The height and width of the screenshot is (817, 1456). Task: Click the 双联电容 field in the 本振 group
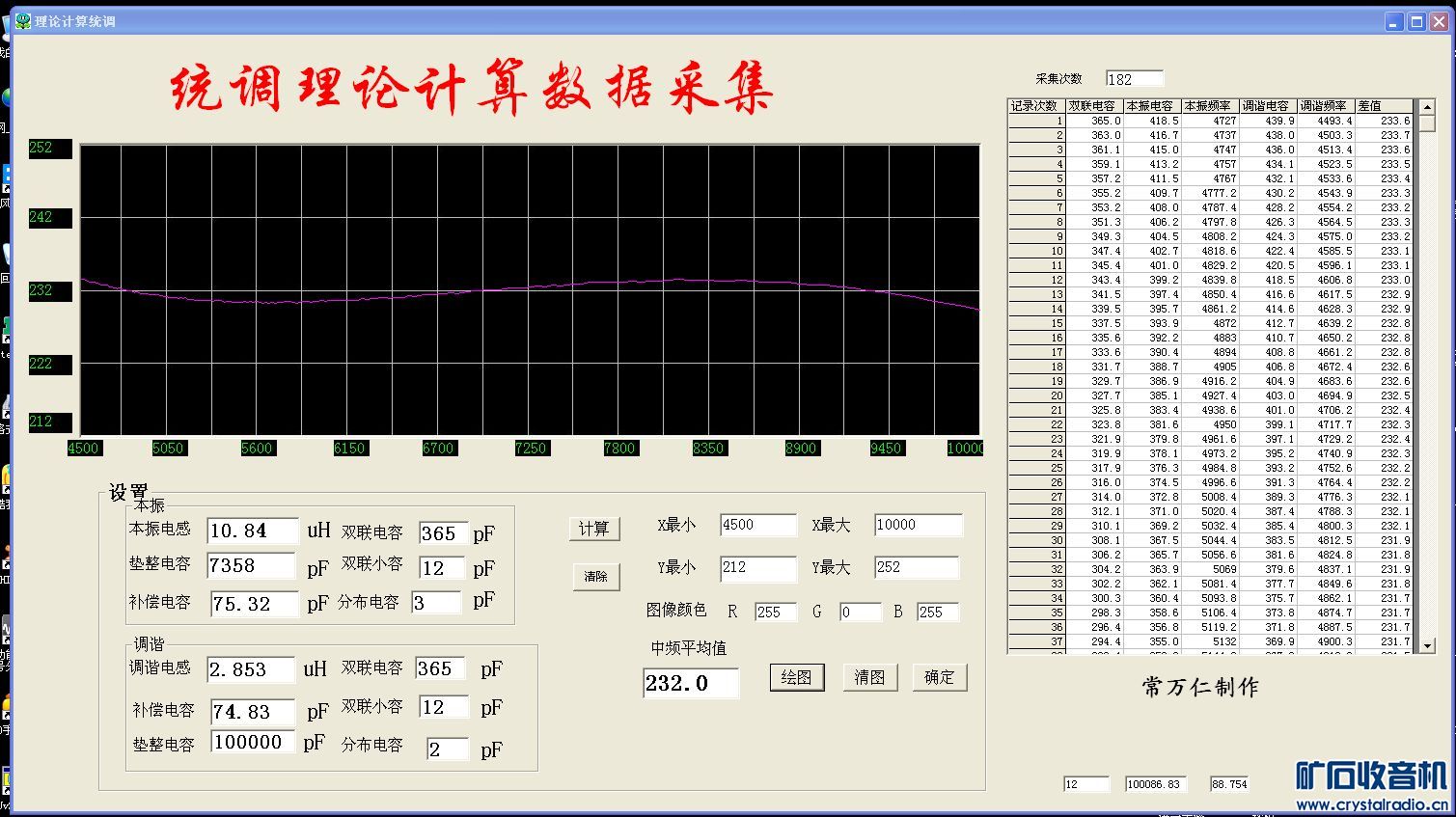coord(444,533)
